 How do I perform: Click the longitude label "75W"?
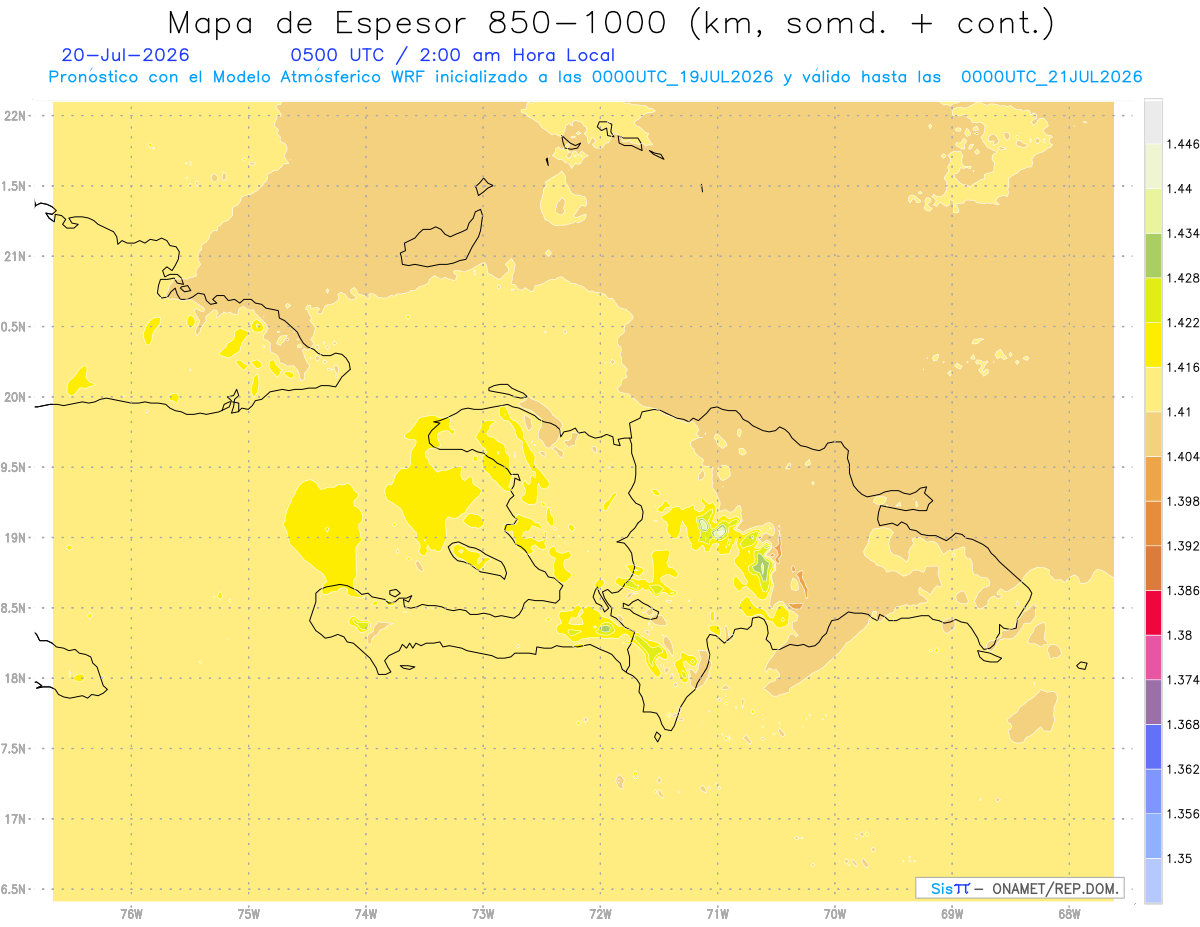coord(249,914)
